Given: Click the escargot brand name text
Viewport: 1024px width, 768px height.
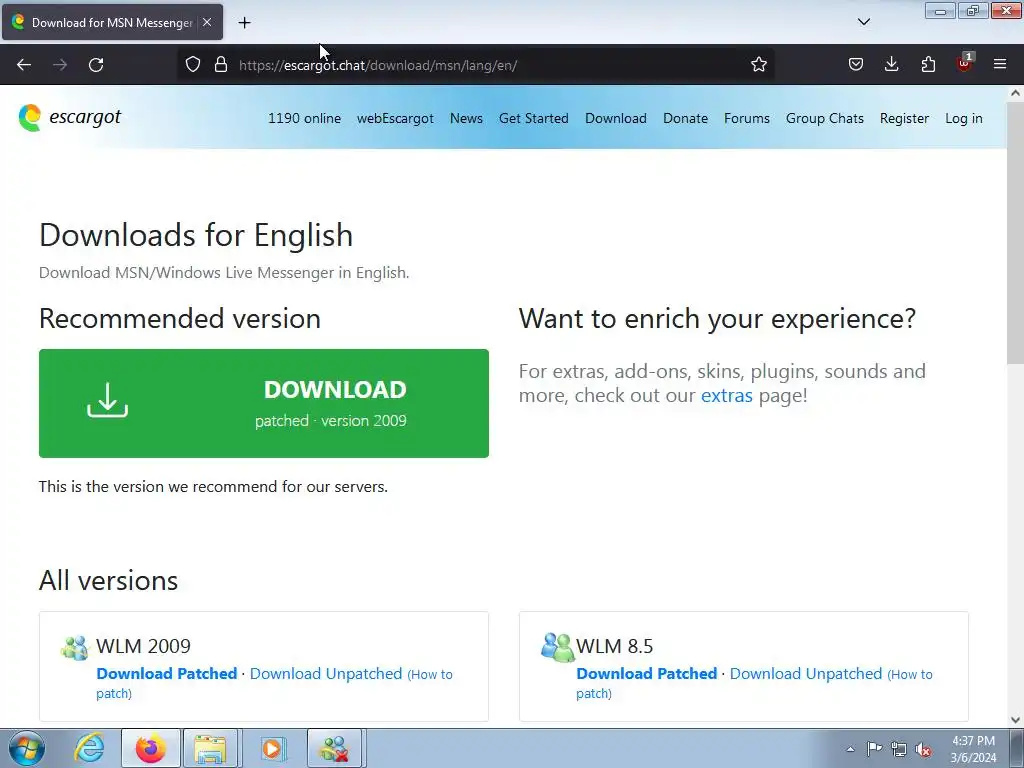Looking at the screenshot, I should [85, 117].
